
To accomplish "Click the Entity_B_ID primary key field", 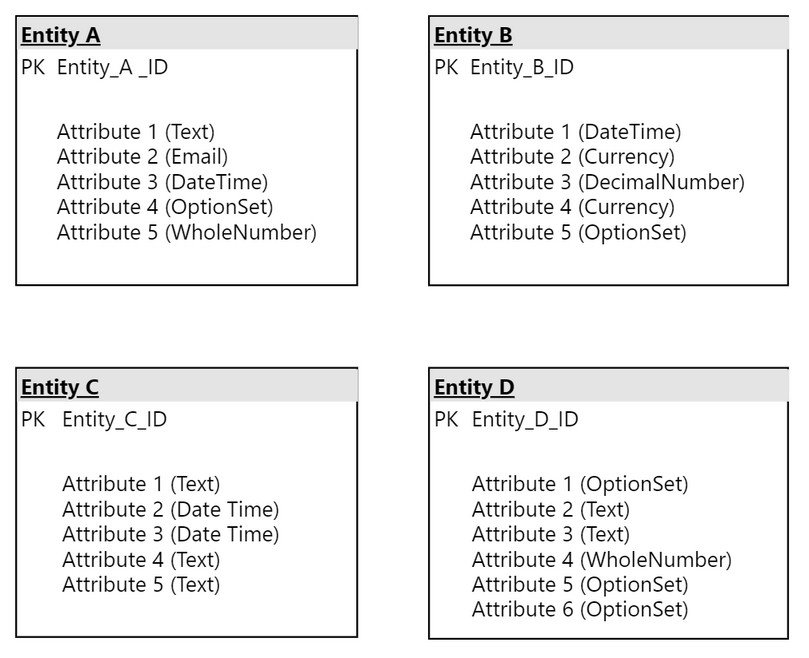I will 522,68.
